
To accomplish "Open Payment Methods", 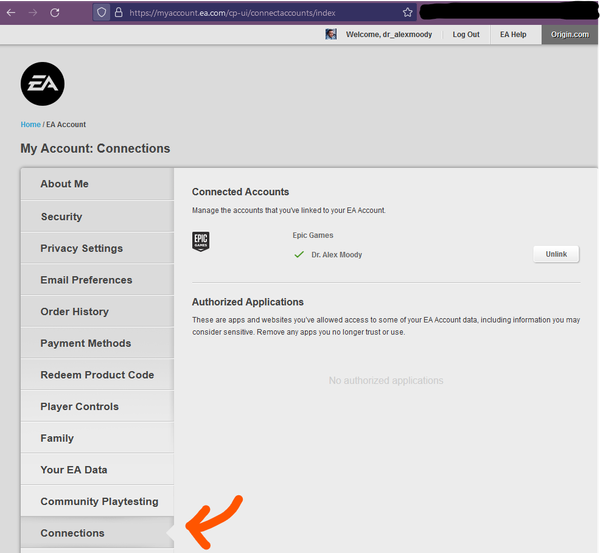I will (97, 343).
